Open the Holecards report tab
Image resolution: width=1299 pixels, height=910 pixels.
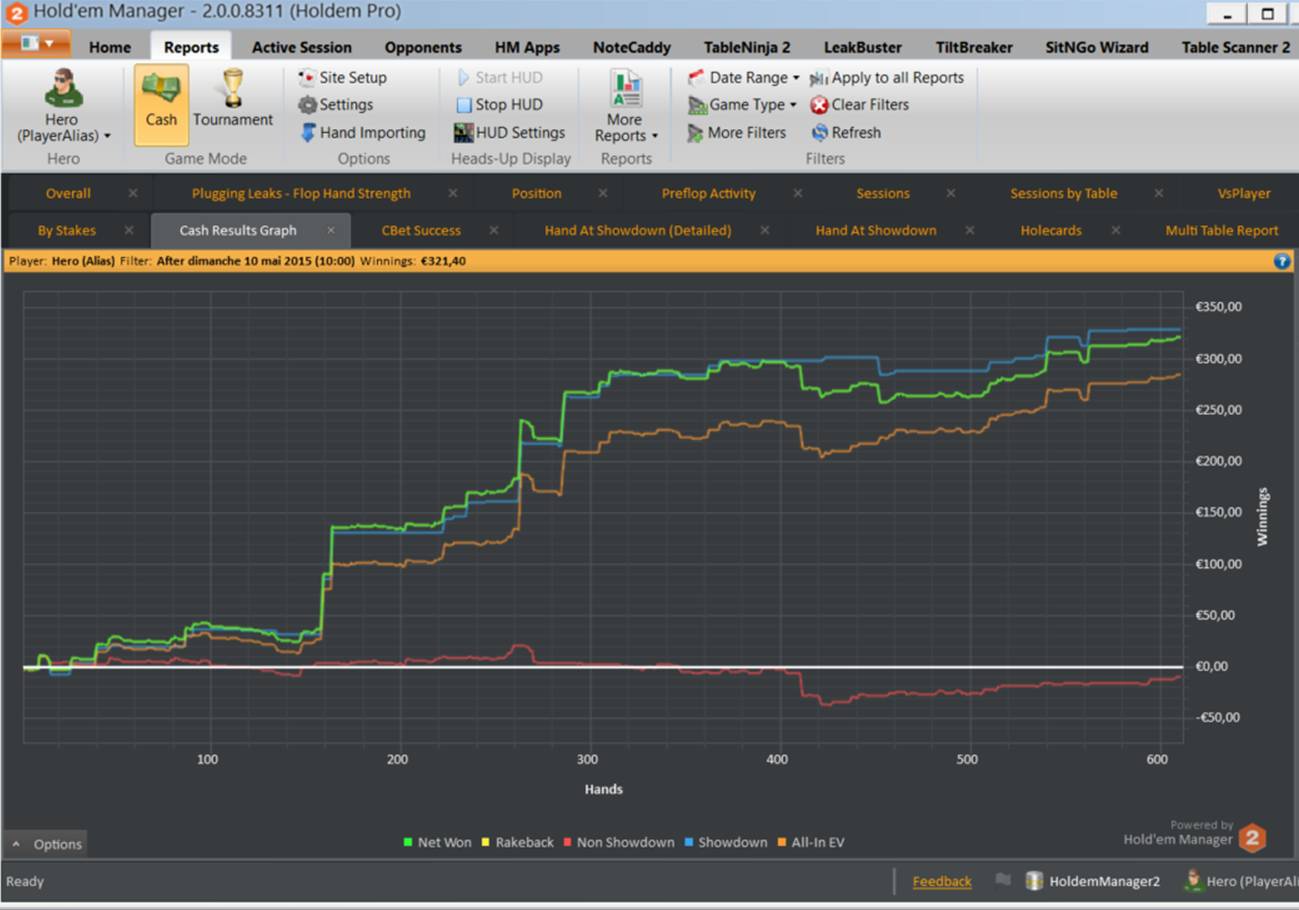1051,230
